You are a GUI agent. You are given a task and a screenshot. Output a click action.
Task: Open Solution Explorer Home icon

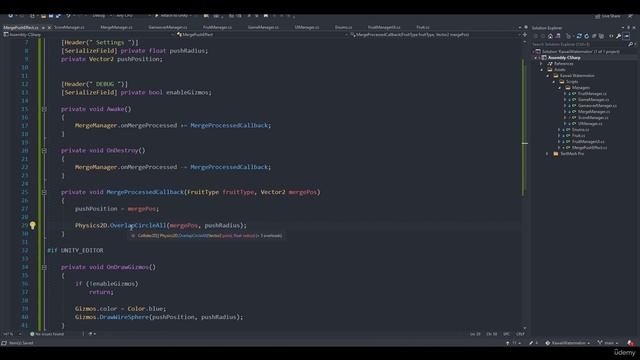[x=551, y=36]
